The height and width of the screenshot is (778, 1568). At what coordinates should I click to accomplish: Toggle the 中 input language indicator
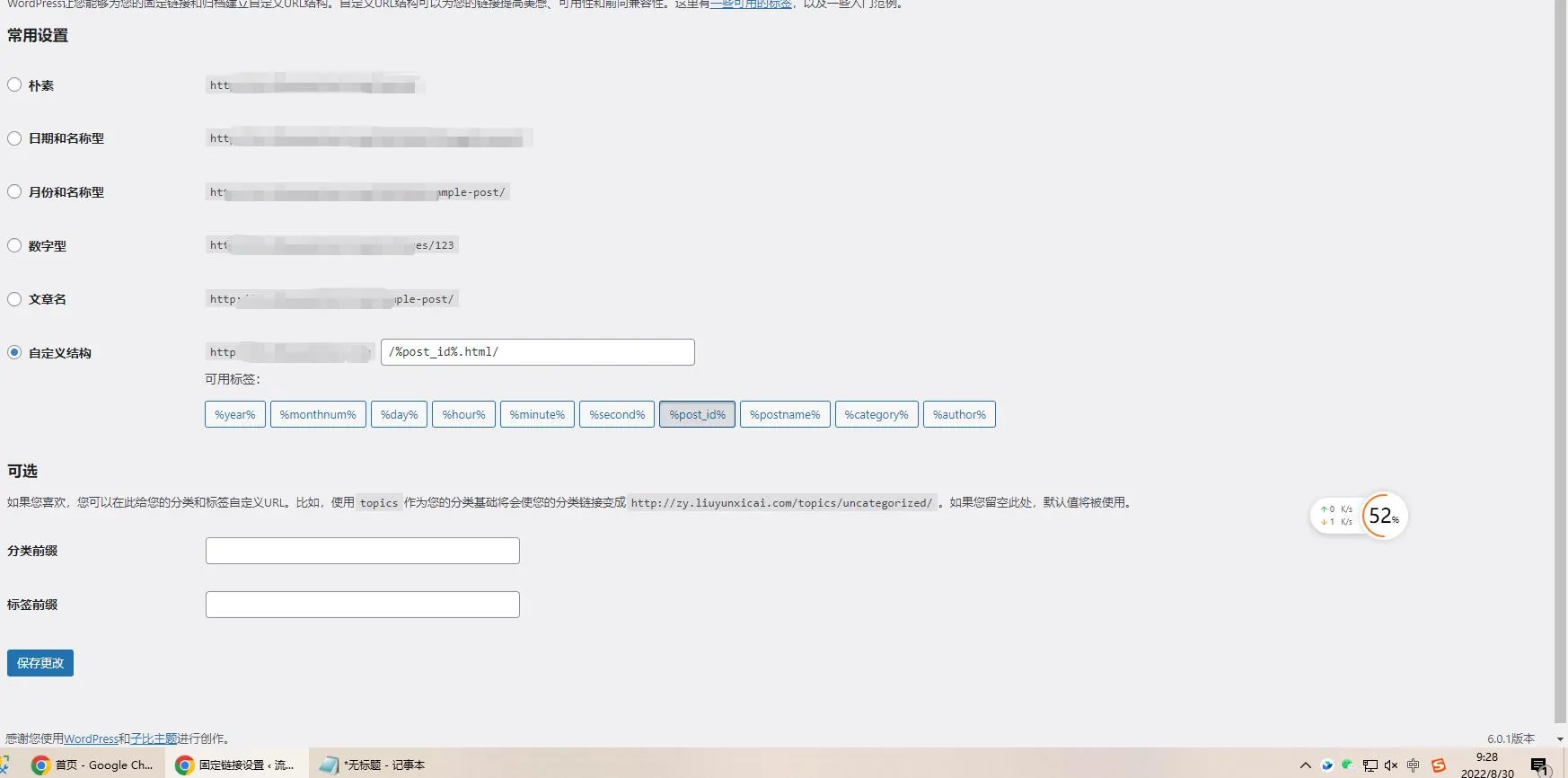[x=1414, y=765]
